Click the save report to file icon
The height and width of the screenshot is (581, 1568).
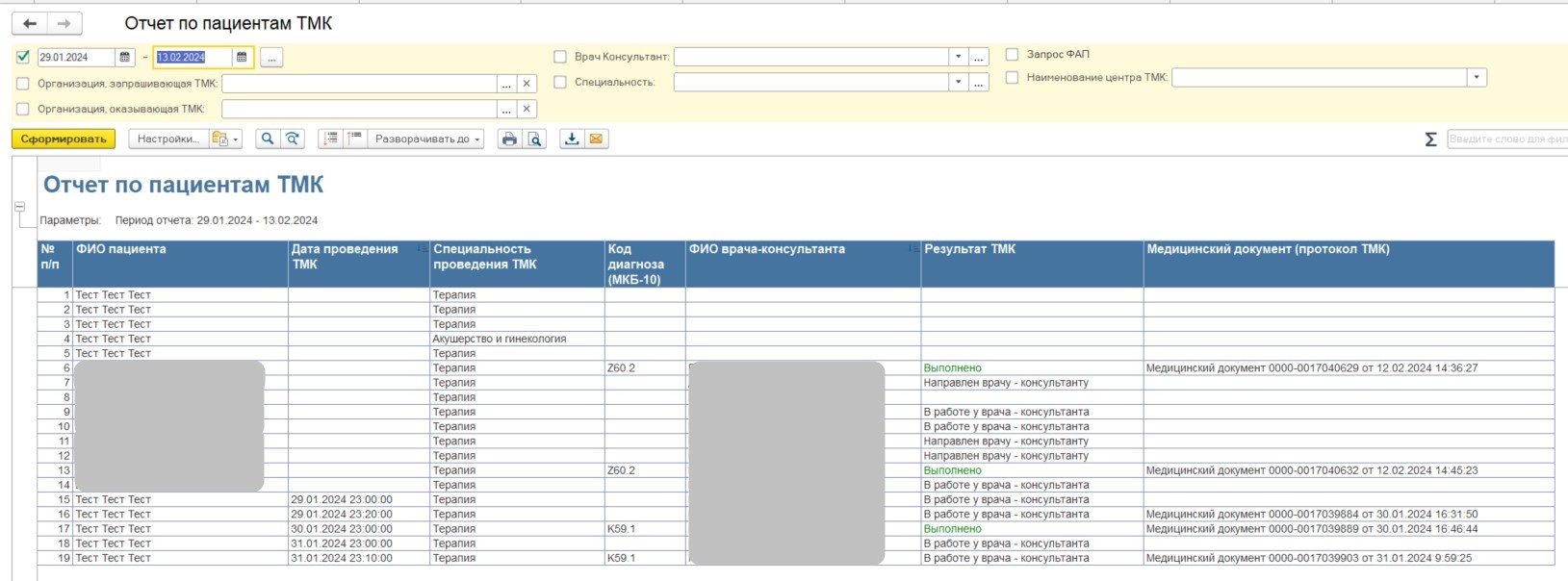click(572, 139)
